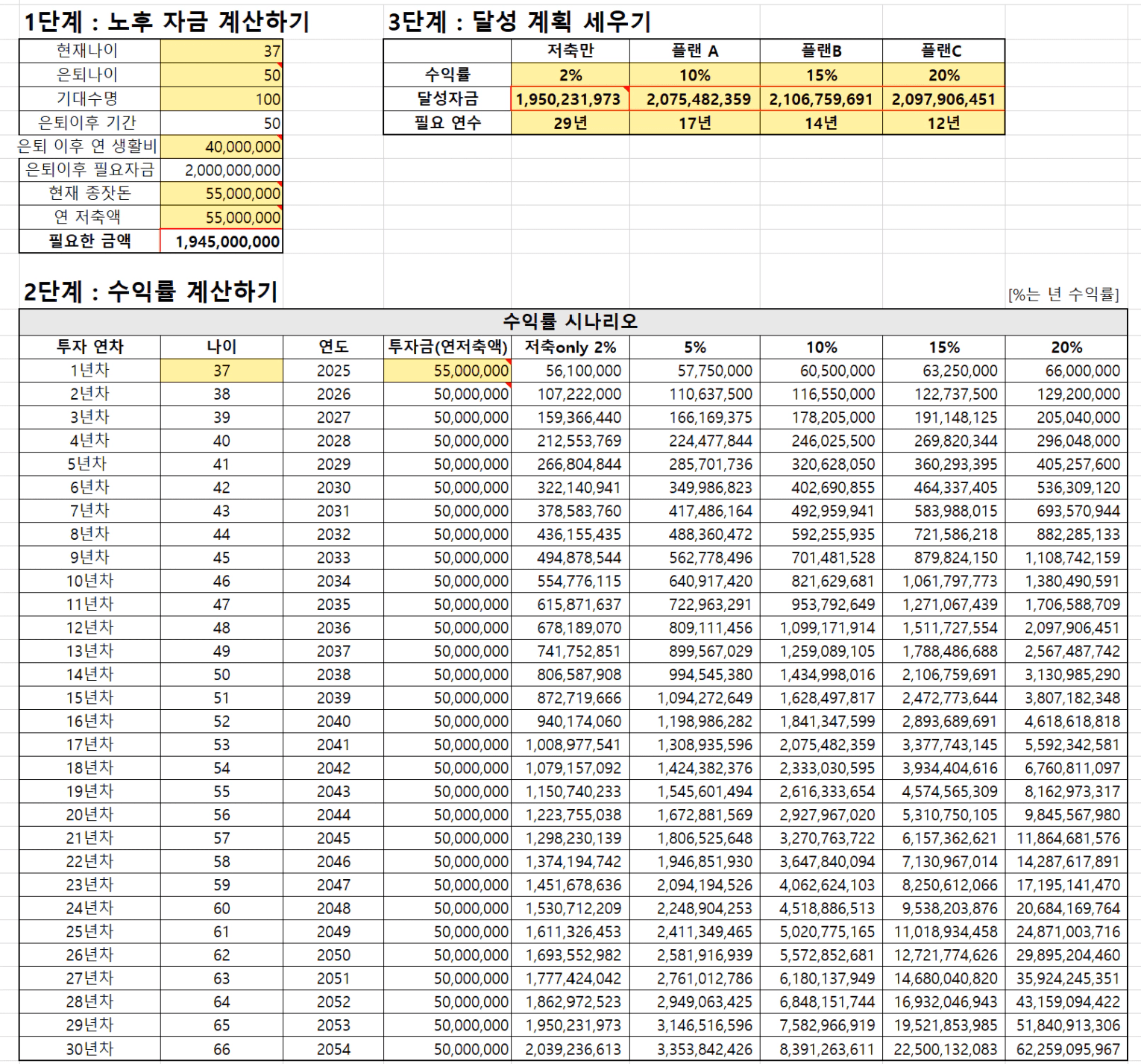Select the 2% rate cell under 저축만
The image size is (1141, 1064).
(570, 75)
